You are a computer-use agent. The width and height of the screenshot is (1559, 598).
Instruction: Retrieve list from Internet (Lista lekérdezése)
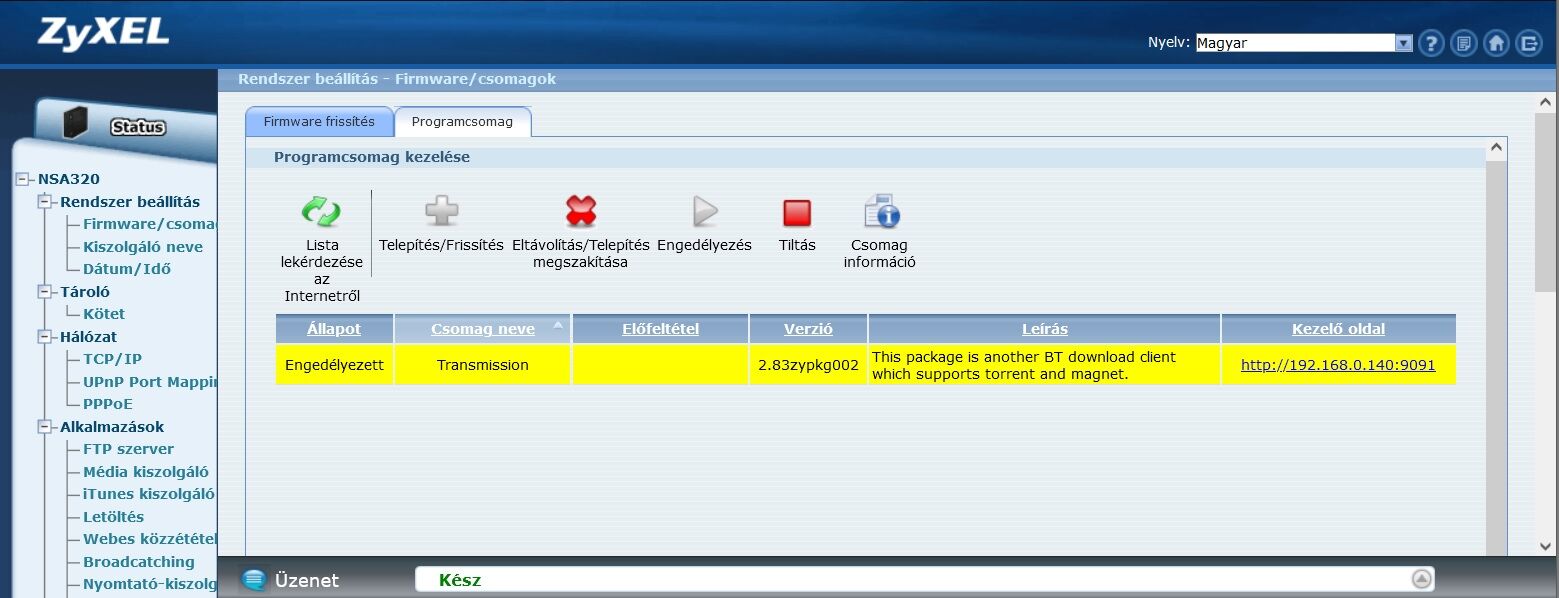pos(321,211)
